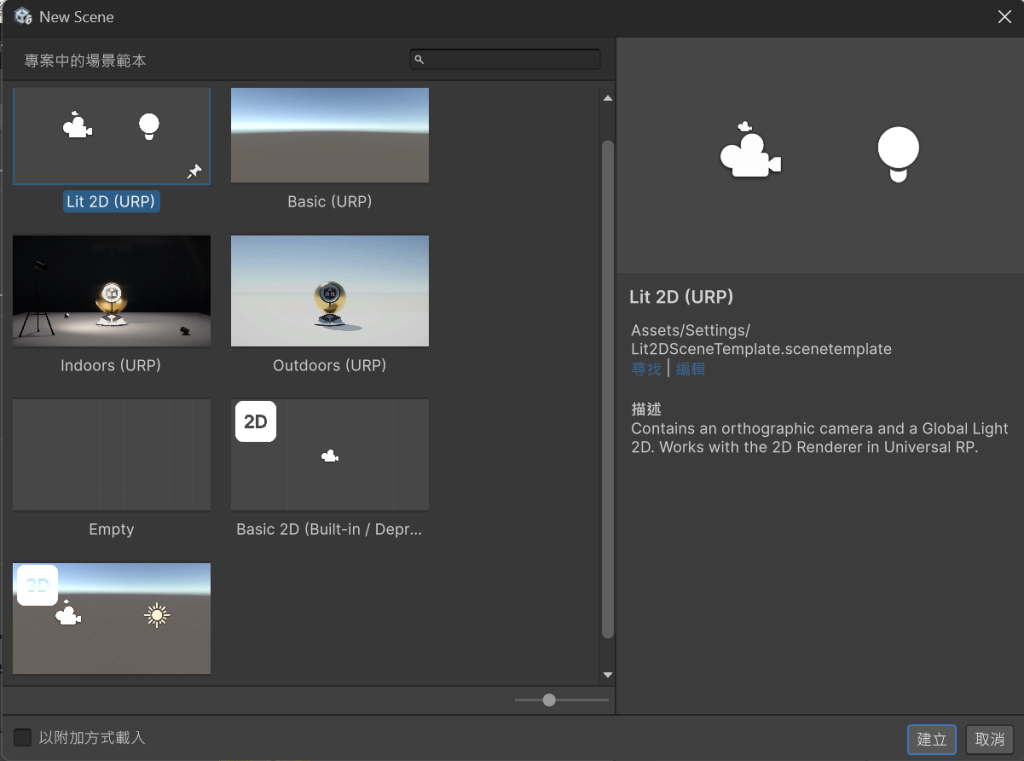Click the 建立 create button
Viewport: 1024px width, 761px height.
931,739
